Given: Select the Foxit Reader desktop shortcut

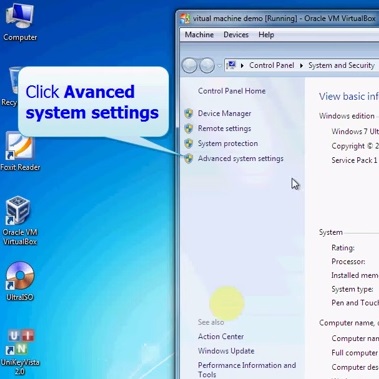Looking at the screenshot, I should [x=19, y=152].
